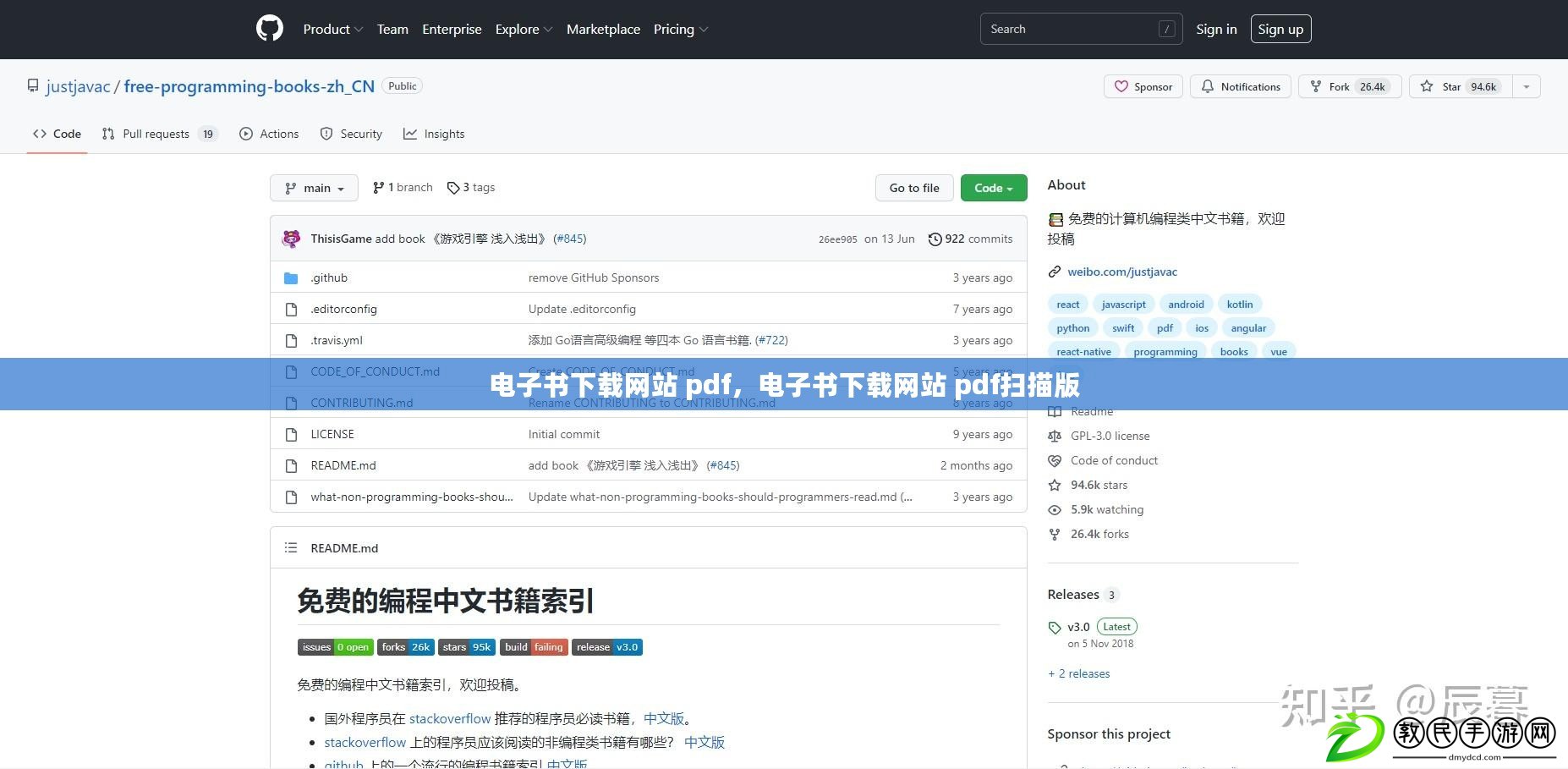Image resolution: width=1568 pixels, height=769 pixels.
Task: Click the .editorconfig file icon
Action: 291,309
